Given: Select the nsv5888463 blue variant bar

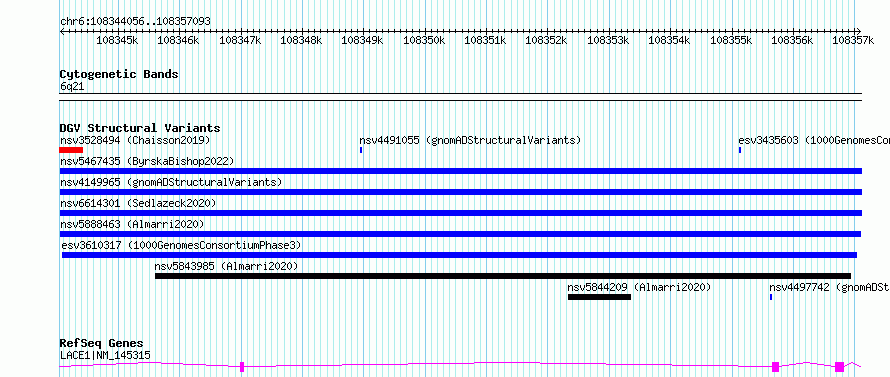Looking at the screenshot, I should point(460,234).
